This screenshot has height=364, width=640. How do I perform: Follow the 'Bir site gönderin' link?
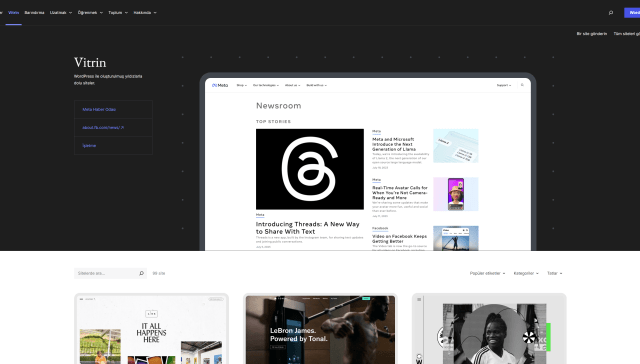coord(591,34)
